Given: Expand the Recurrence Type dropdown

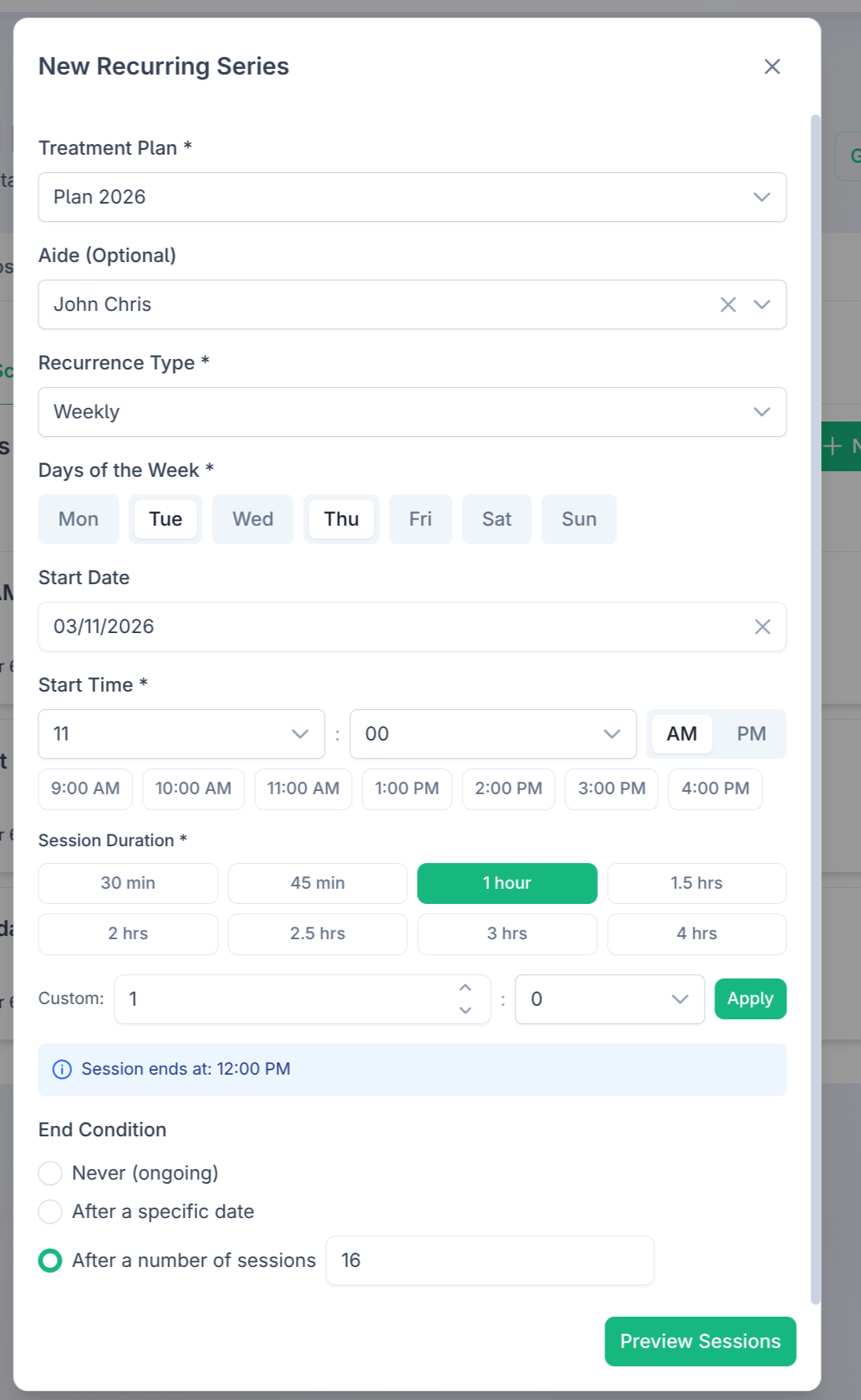Looking at the screenshot, I should (411, 412).
